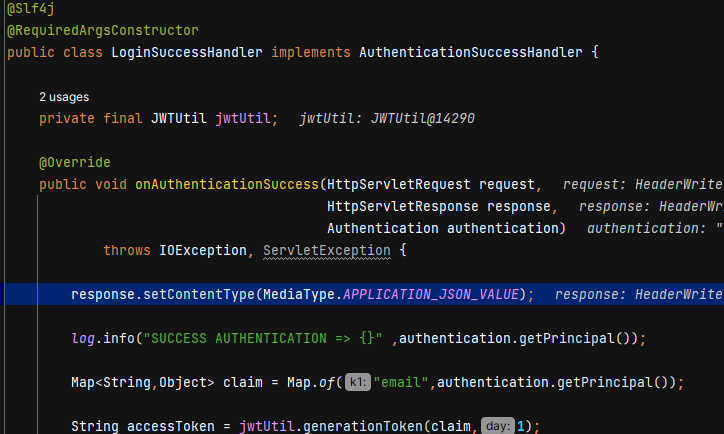724x434 pixels.
Task: Click the onAuthenticationSuccess method name
Action: pyautogui.click(x=227, y=184)
